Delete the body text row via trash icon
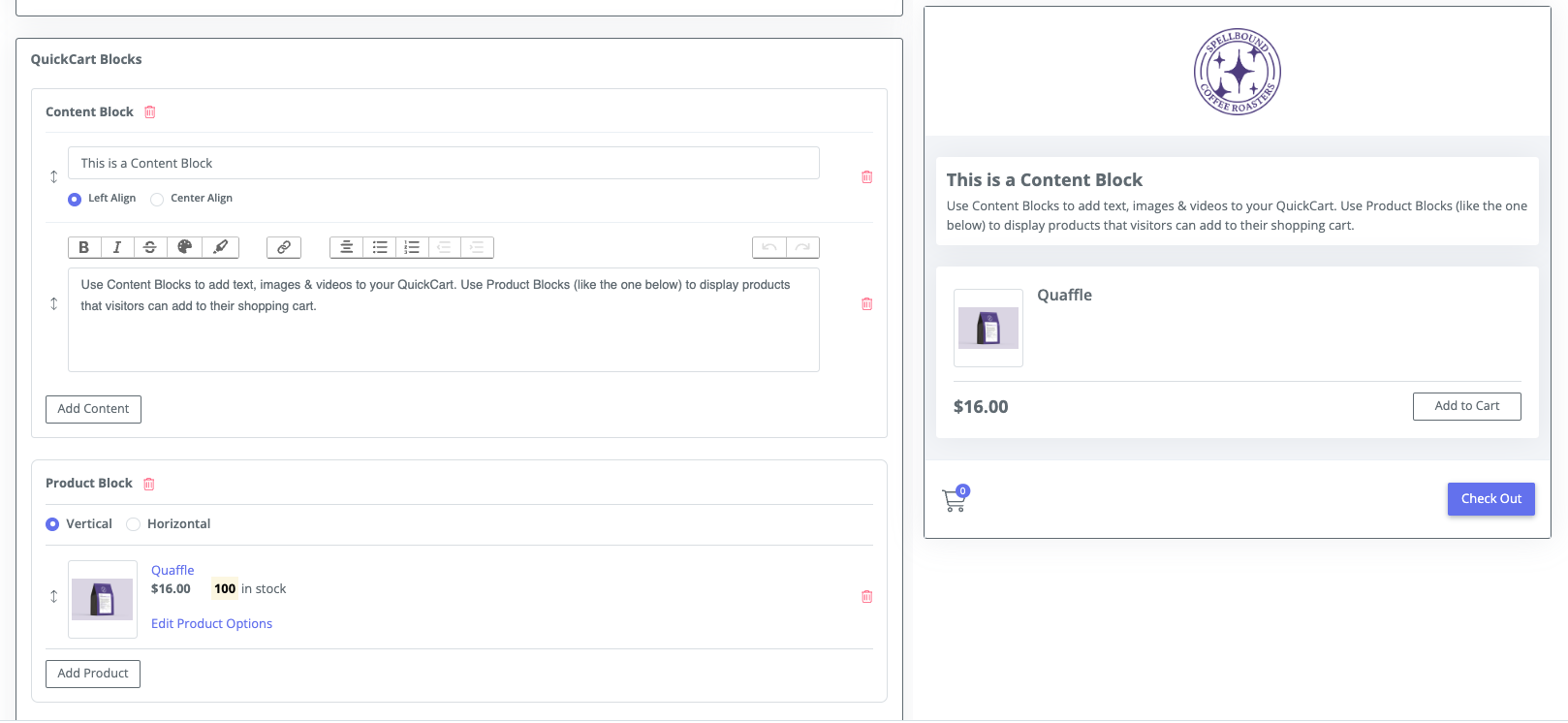1568x723 pixels. [x=867, y=303]
